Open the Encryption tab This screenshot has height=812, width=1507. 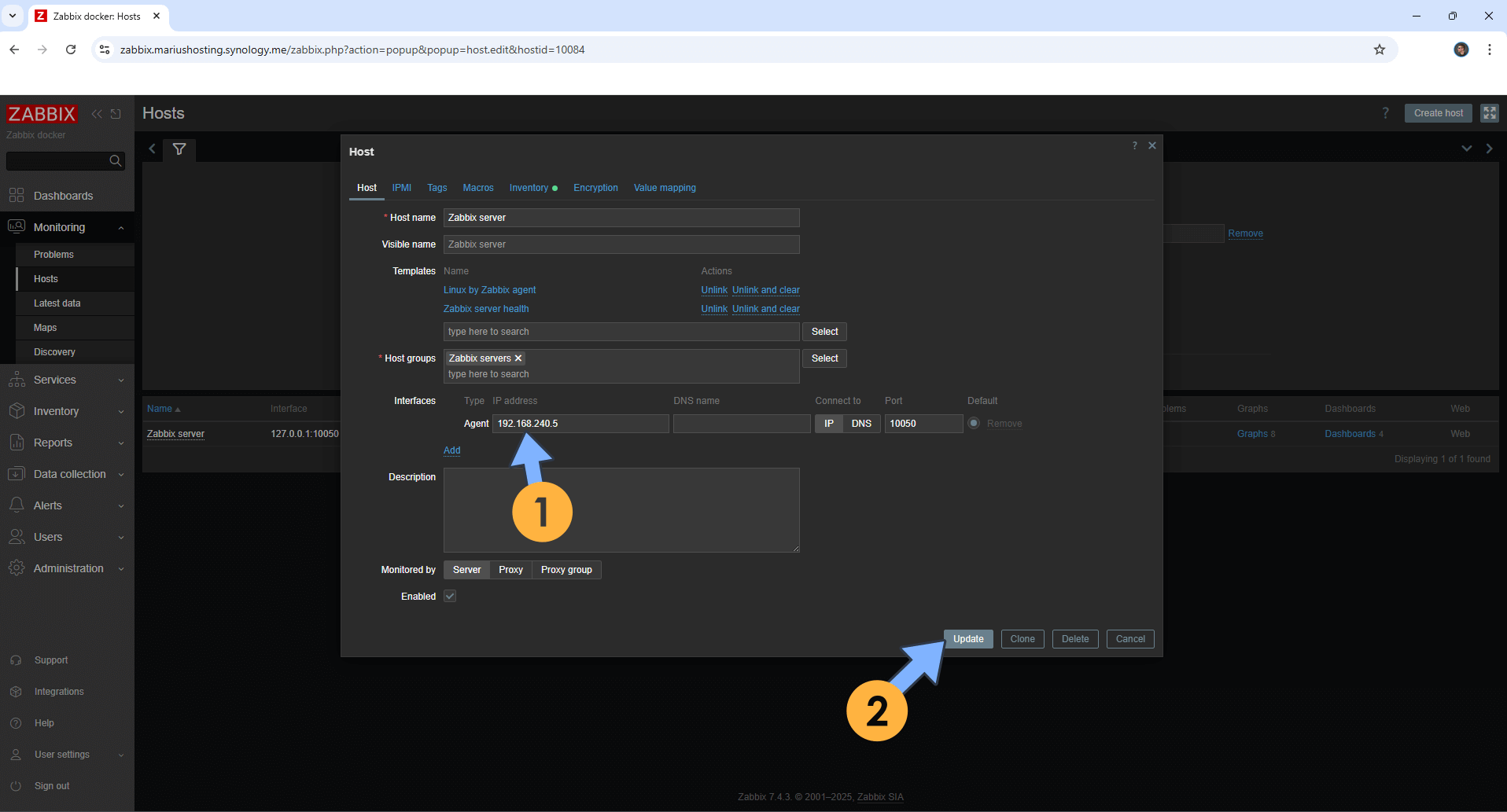pyautogui.click(x=595, y=188)
